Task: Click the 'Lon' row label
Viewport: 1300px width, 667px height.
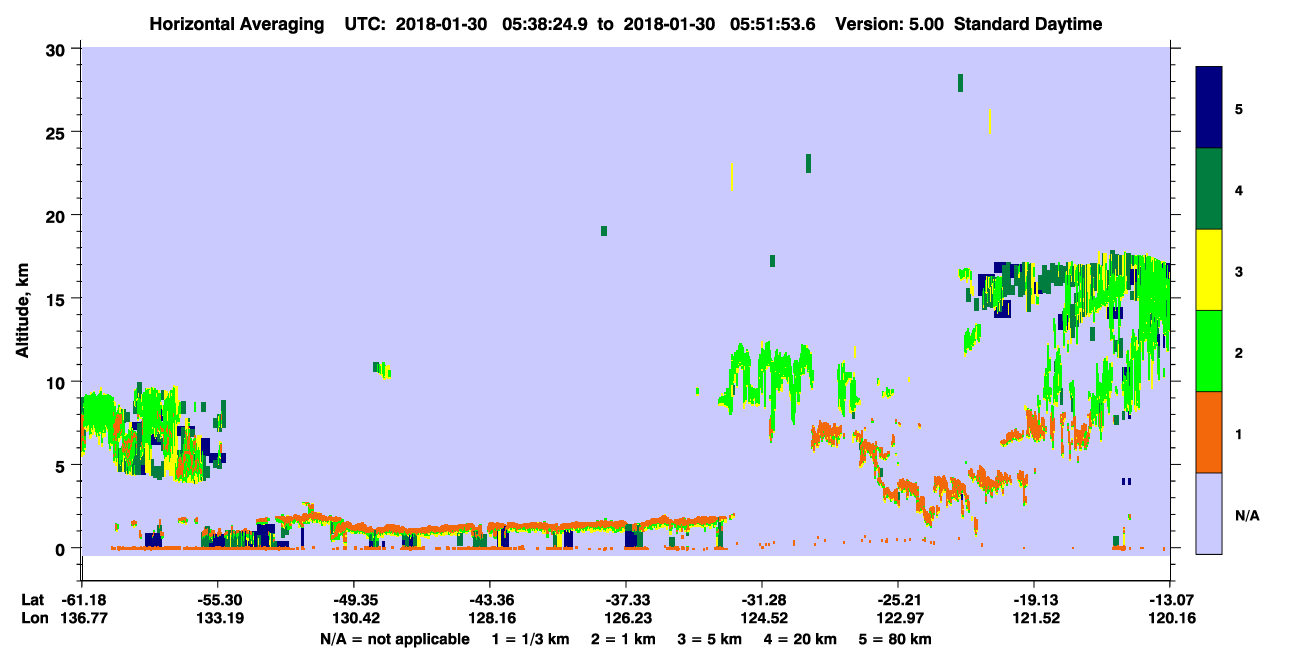Action: point(33,618)
